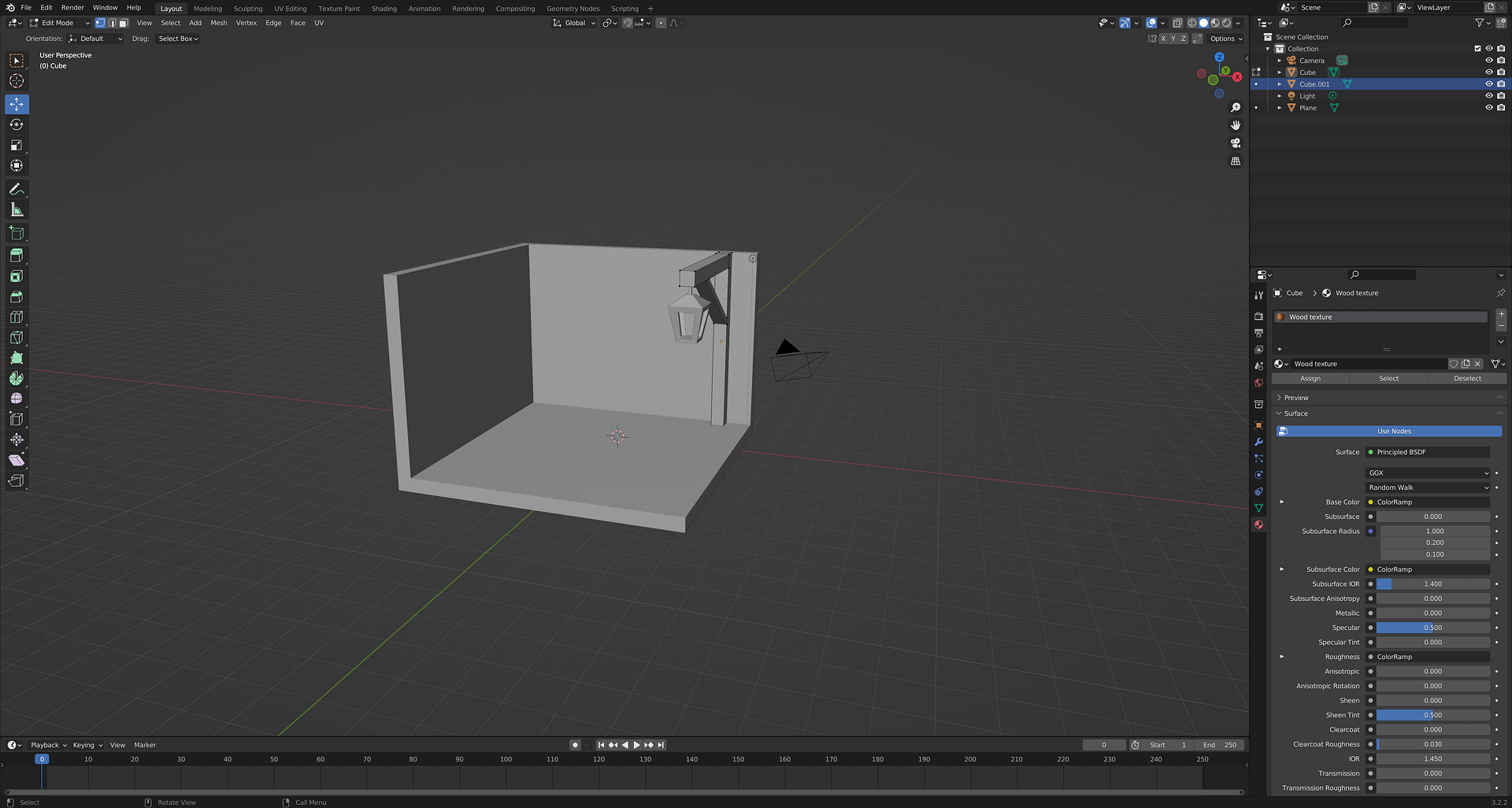Select the Move tool in toolbar
The width and height of the screenshot is (1512, 808).
[17, 104]
